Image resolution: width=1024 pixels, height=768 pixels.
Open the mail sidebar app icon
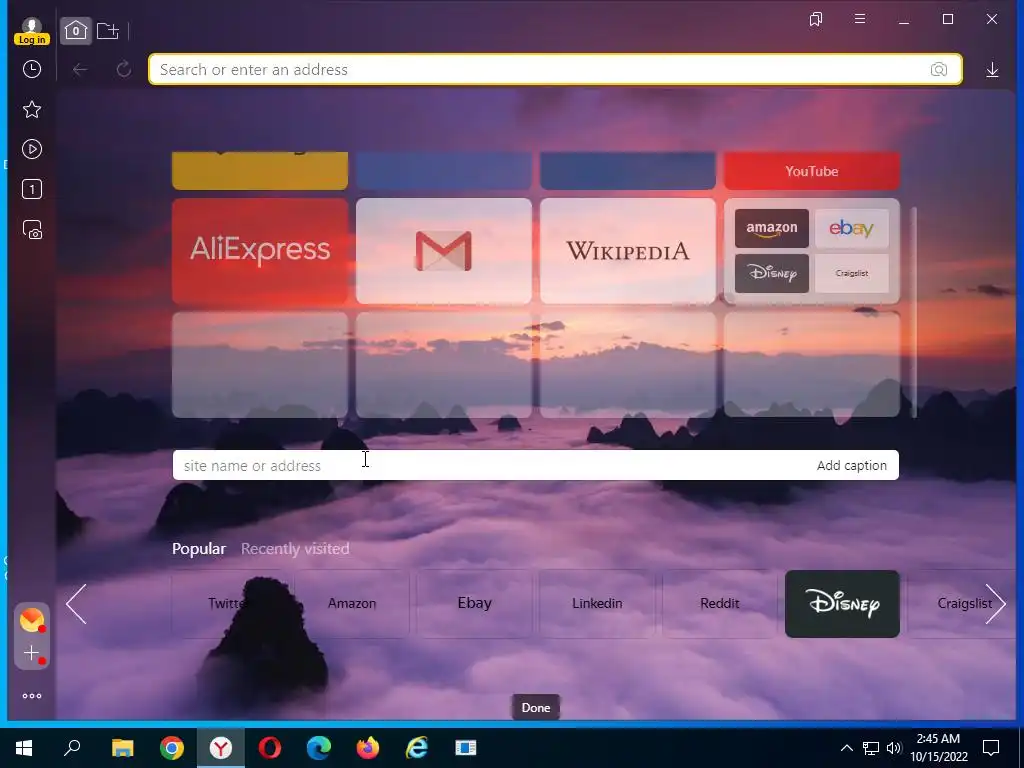[x=31, y=620]
